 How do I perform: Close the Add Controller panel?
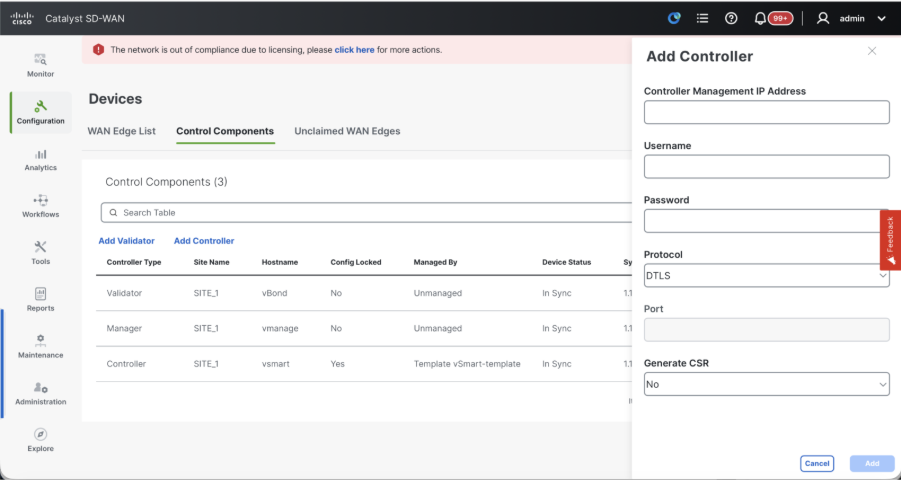click(x=872, y=51)
